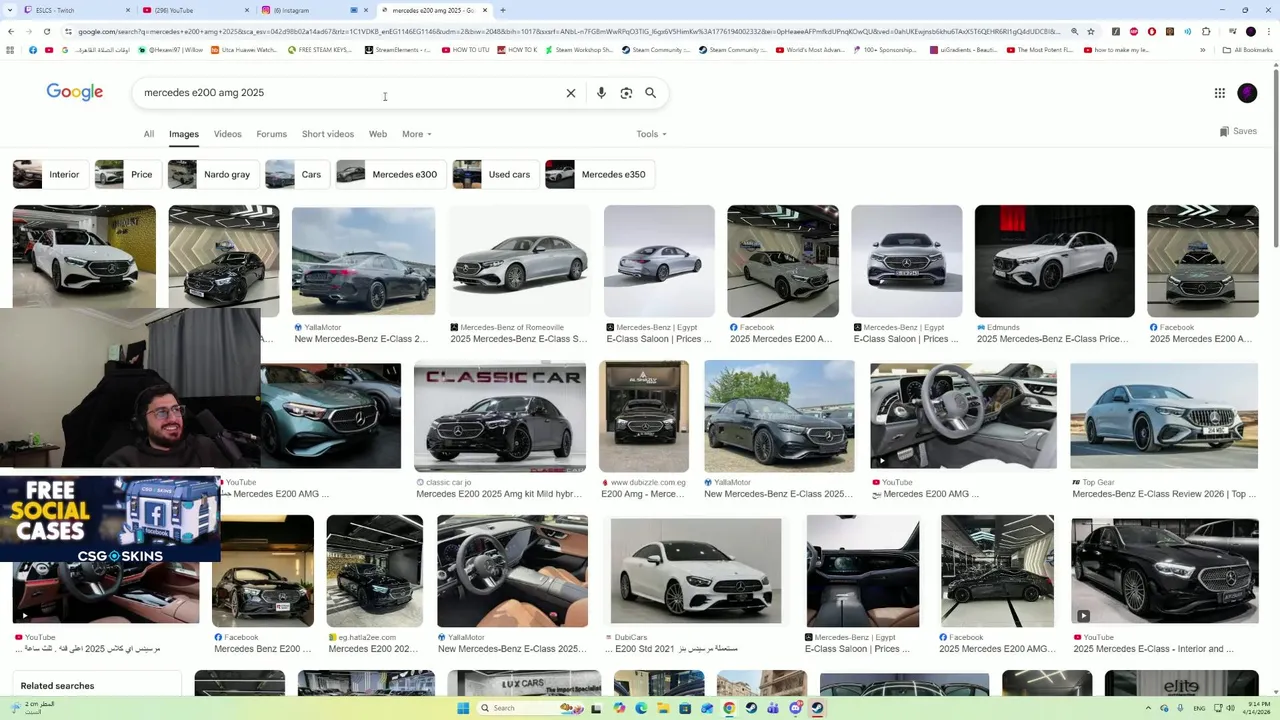Open the Short videos tab
This screenshot has width=1280, height=720.
tap(328, 134)
